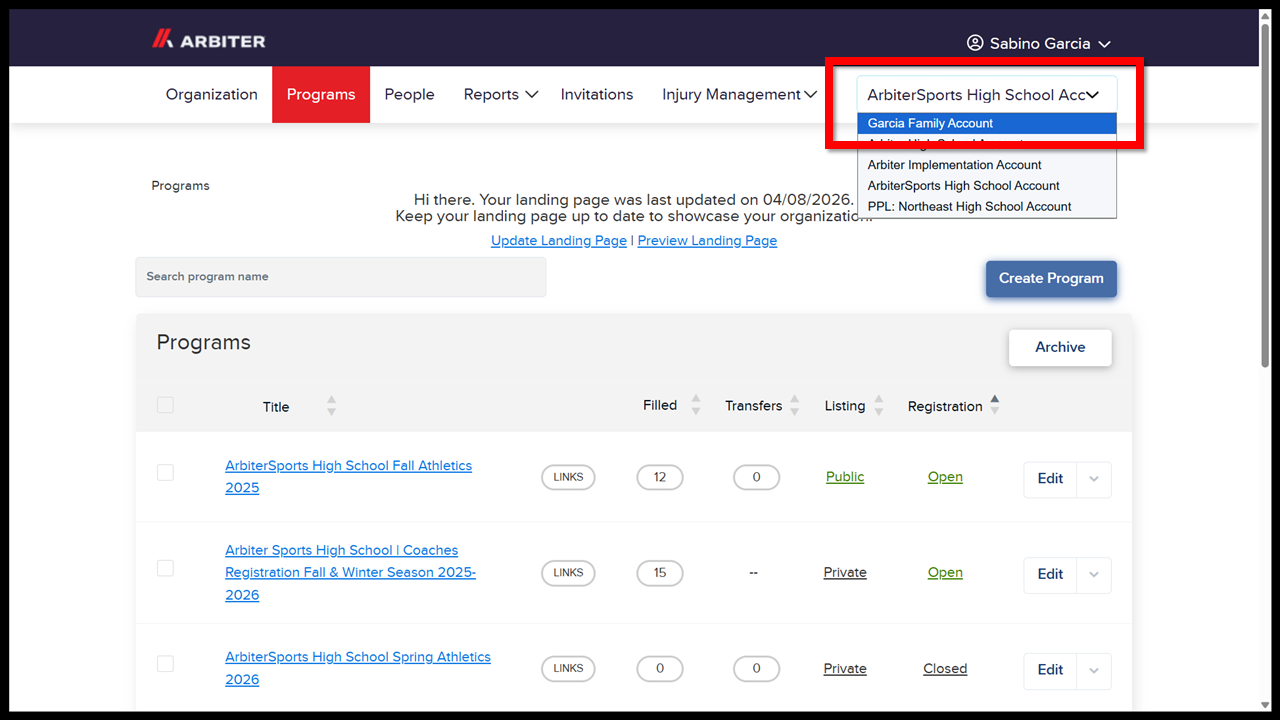Viewport: 1280px width, 720px height.
Task: Sort programs using the Filled column arrows
Action: (696, 405)
